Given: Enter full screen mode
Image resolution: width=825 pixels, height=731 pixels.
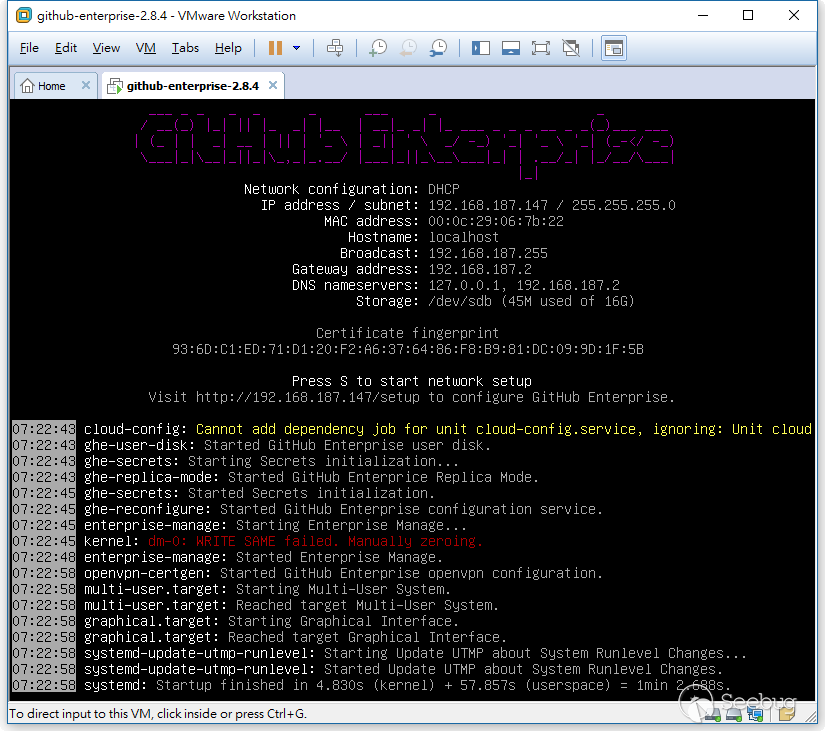Looking at the screenshot, I should click(x=541, y=48).
